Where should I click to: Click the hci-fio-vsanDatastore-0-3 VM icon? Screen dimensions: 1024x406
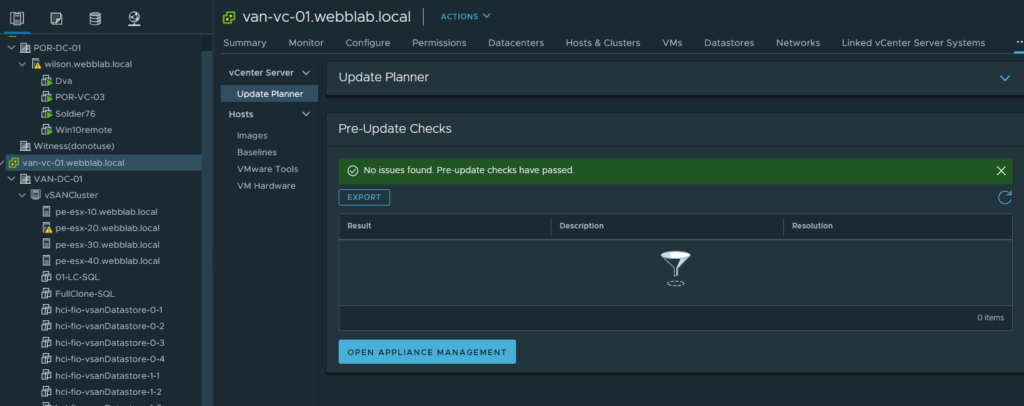(46, 343)
